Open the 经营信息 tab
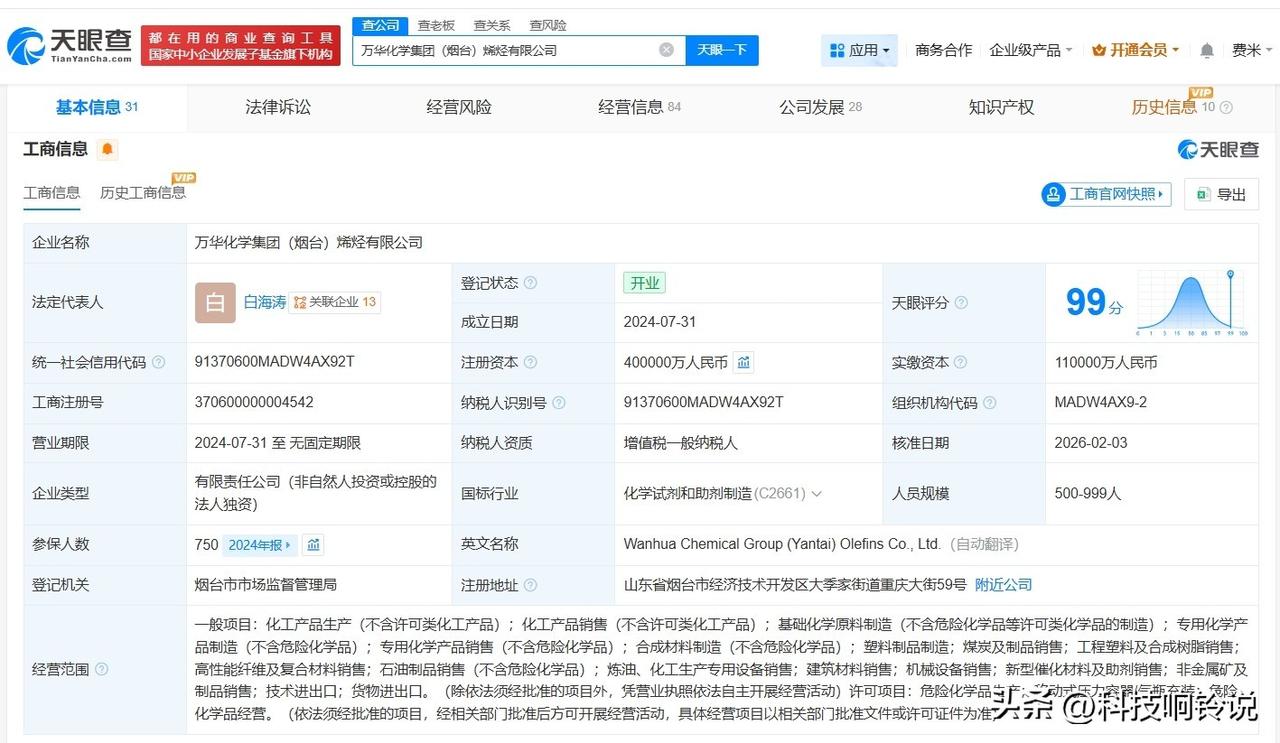The image size is (1280, 743). [x=640, y=107]
